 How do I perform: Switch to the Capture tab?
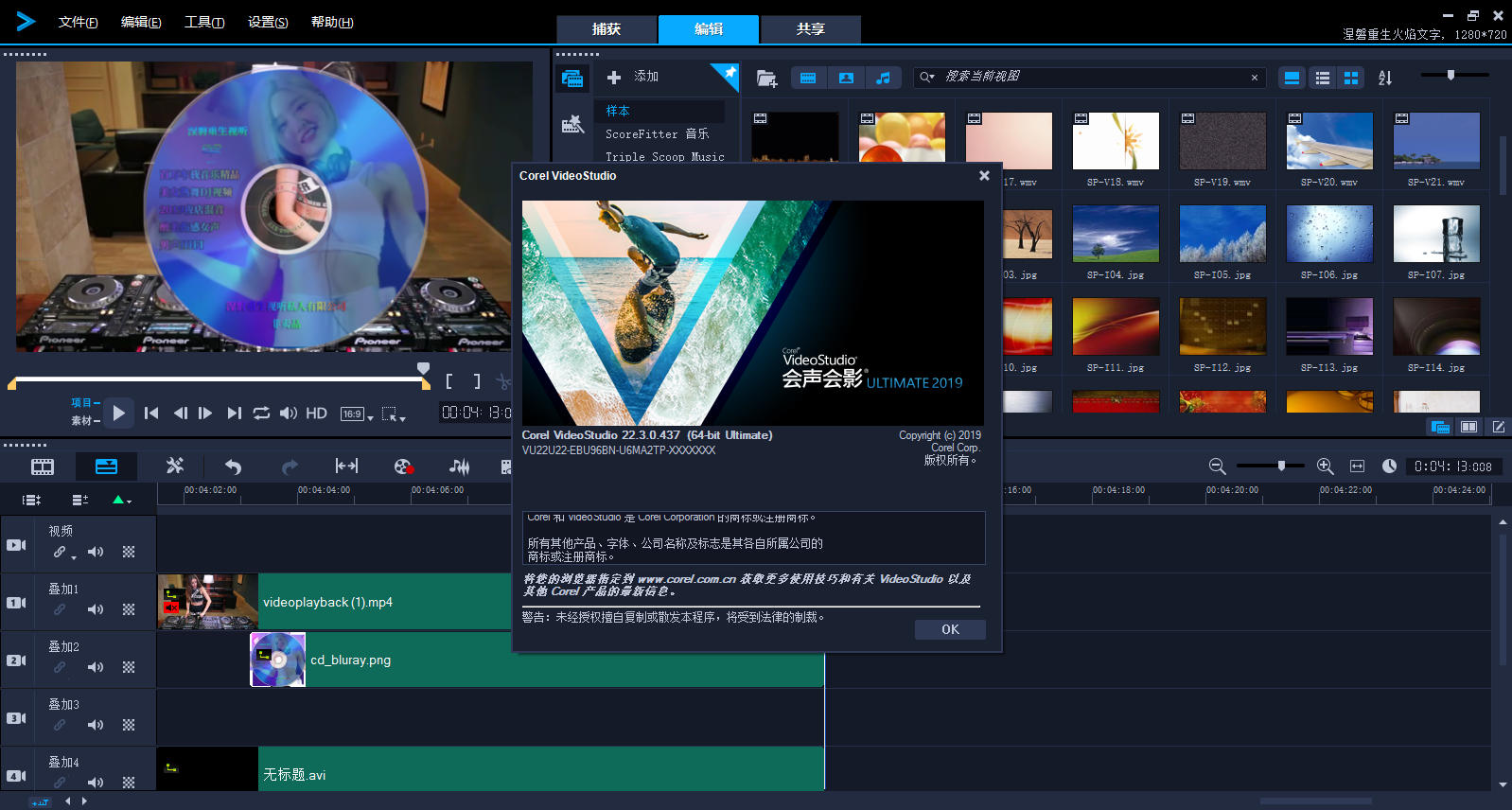(x=607, y=29)
